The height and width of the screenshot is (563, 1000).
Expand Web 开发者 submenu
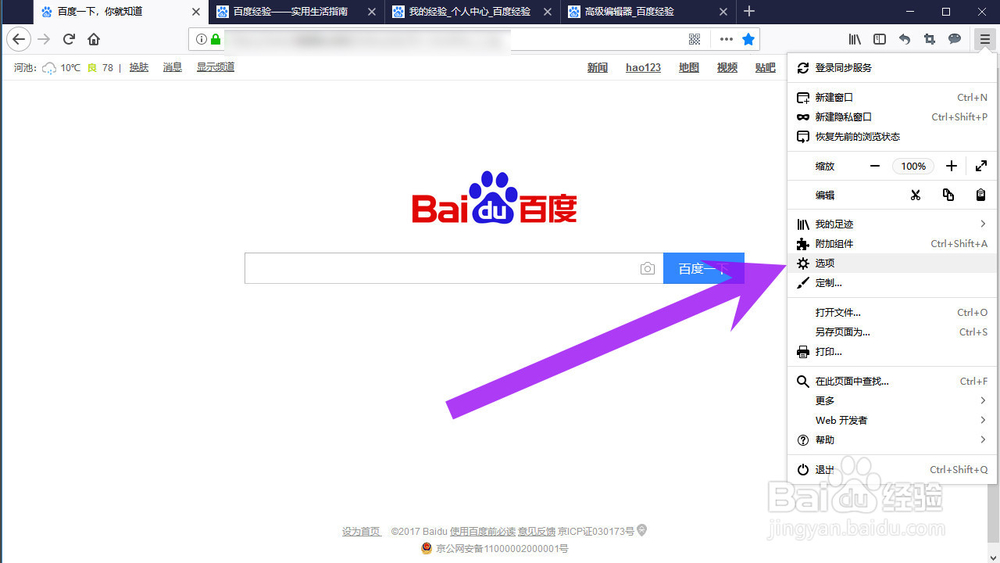[892, 420]
